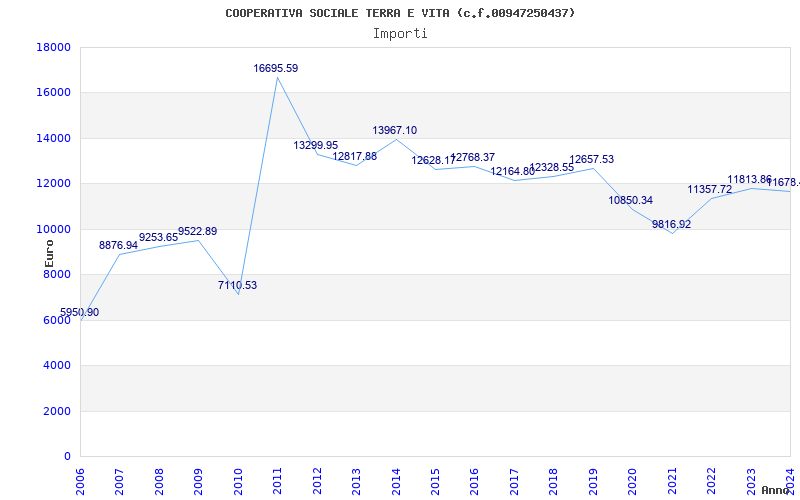The height and width of the screenshot is (500, 800).
Task: Click the Anno x-axis title
Action: (x=776, y=490)
